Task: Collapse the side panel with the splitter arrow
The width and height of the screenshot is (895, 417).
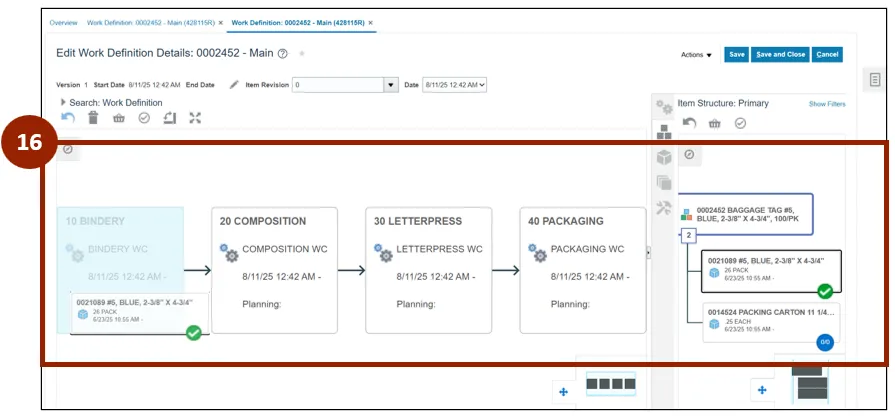Action: (x=648, y=252)
